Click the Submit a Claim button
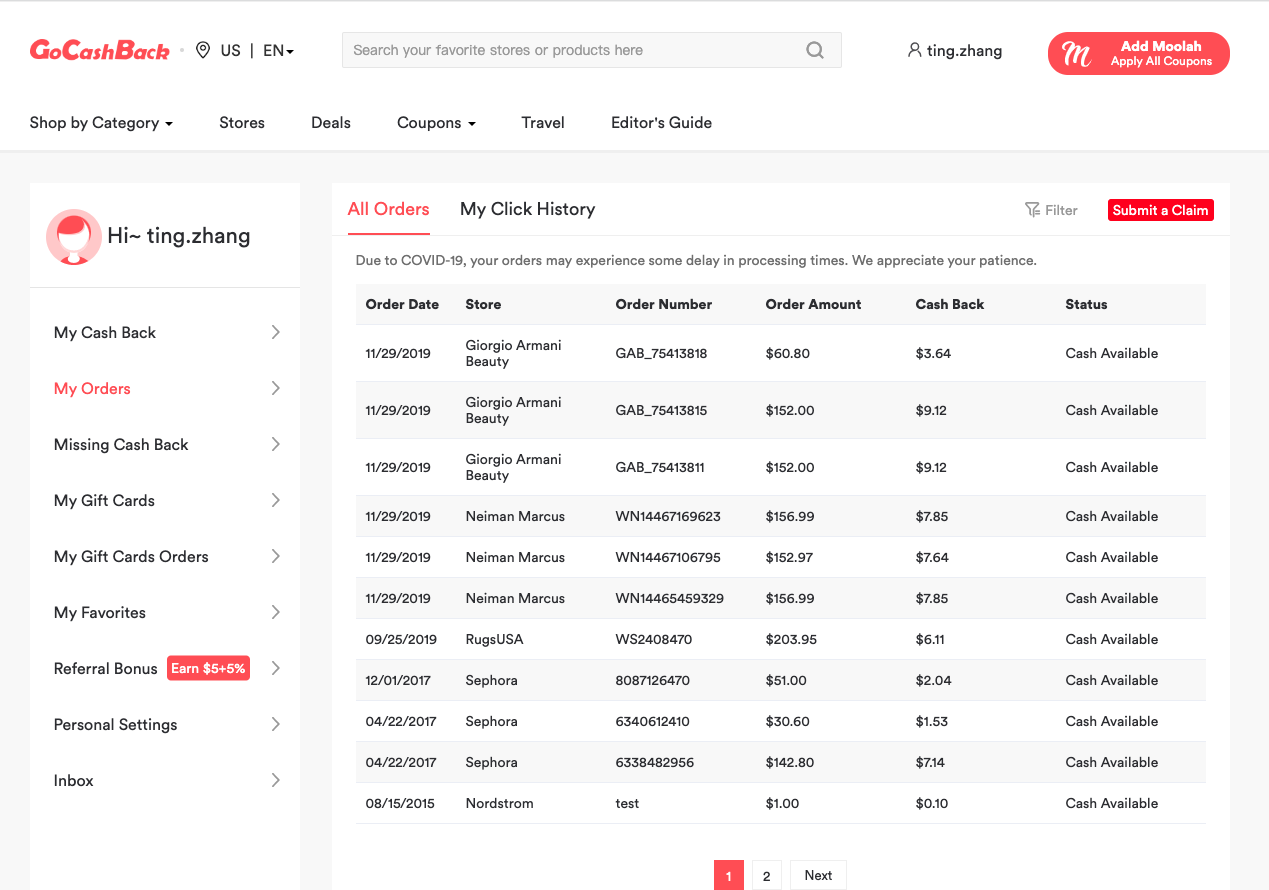The image size is (1269, 890). (1161, 210)
